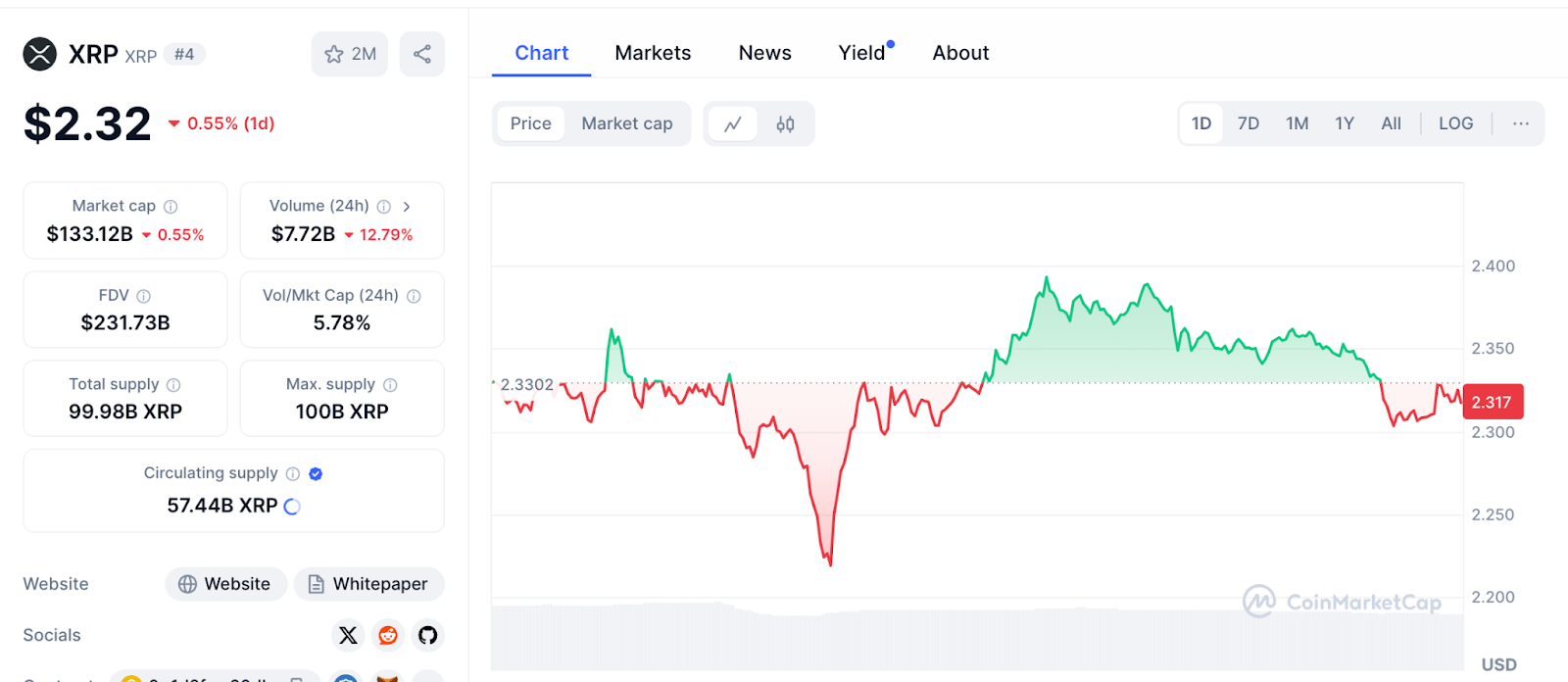Select the Price toggle

click(531, 123)
